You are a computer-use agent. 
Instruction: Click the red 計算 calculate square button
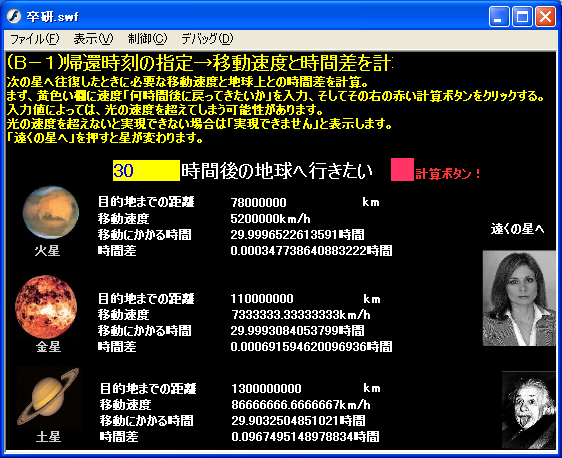tap(402, 170)
